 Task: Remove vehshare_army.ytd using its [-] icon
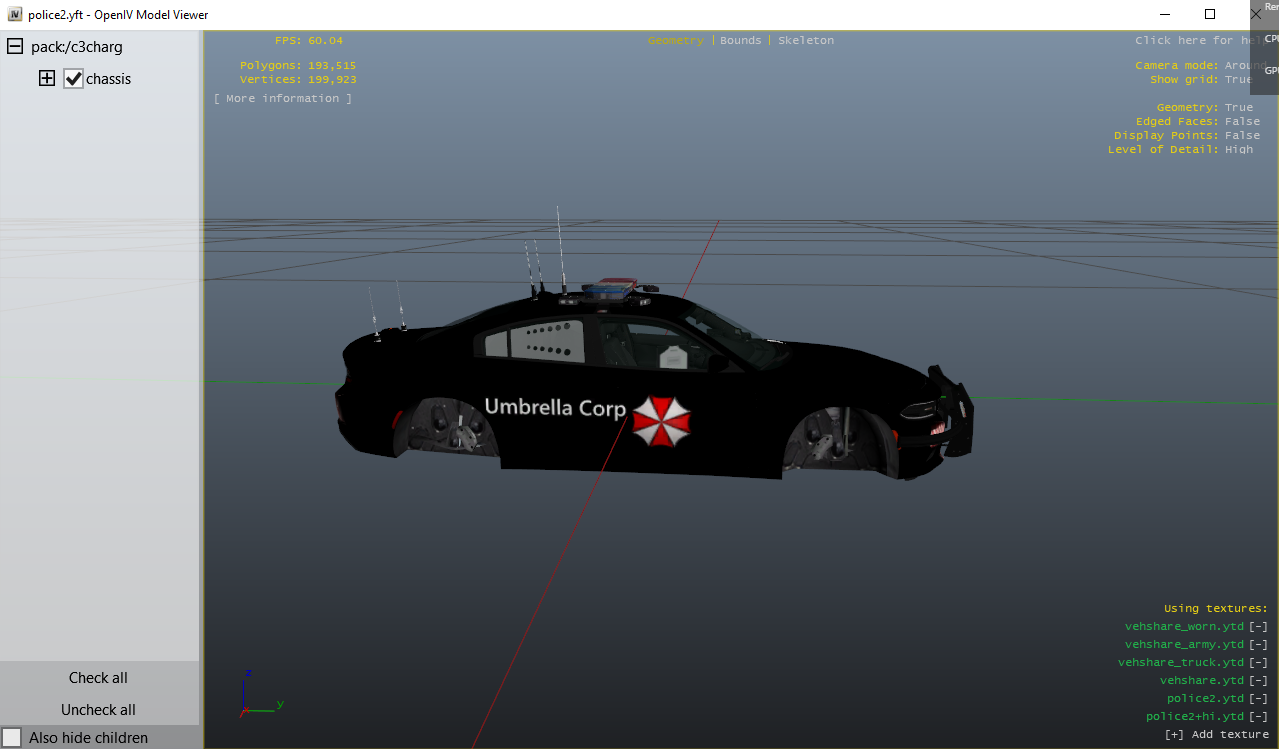pos(1258,645)
